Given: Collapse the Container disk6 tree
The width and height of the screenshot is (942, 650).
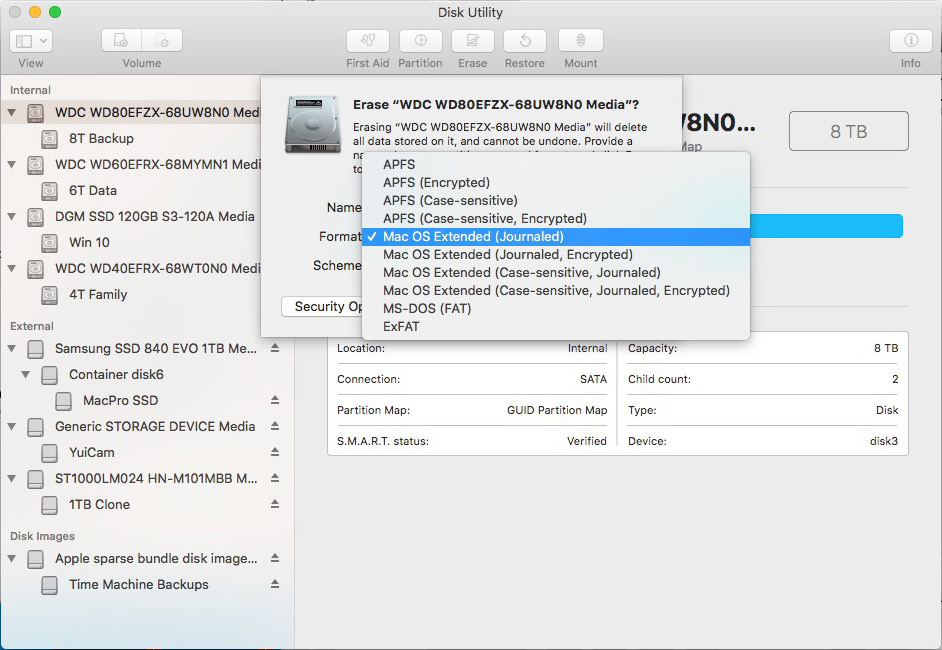Looking at the screenshot, I should pos(25,374).
